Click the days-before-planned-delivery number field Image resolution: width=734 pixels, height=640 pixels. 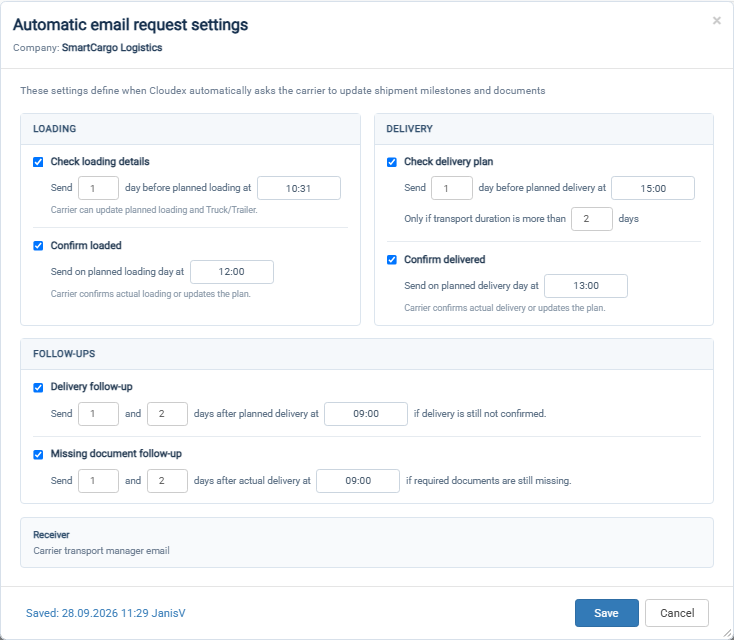[452, 188]
